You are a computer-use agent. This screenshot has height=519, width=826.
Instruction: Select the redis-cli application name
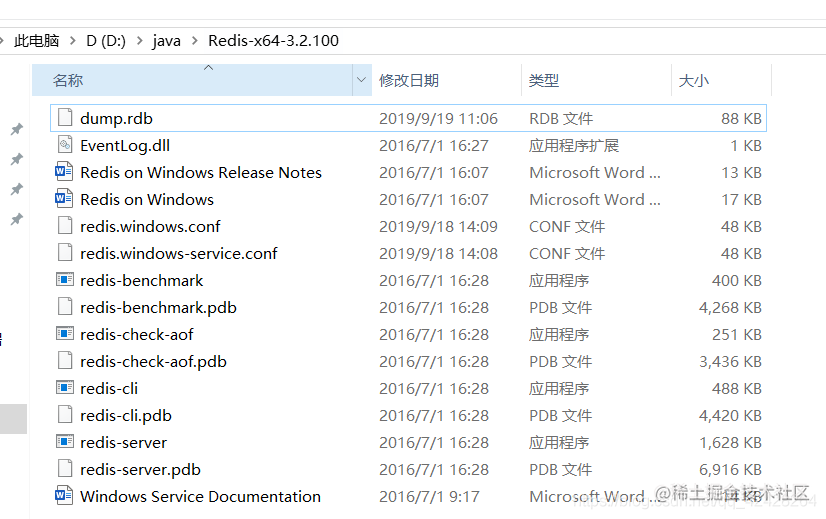coord(109,388)
